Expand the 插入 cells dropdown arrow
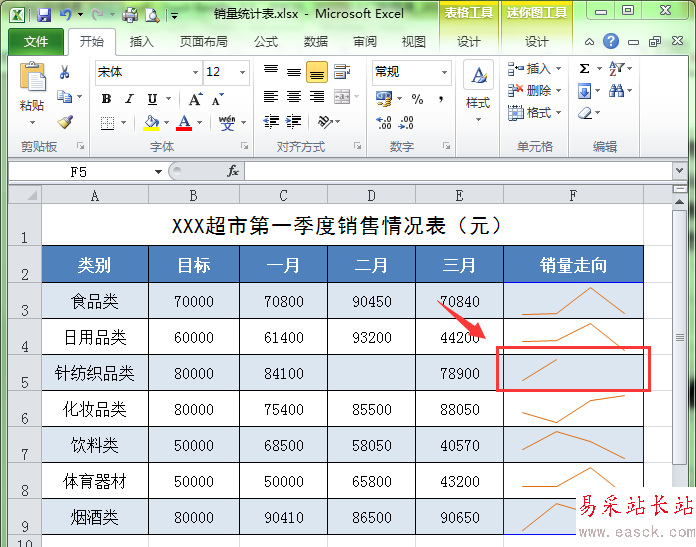 pos(558,68)
